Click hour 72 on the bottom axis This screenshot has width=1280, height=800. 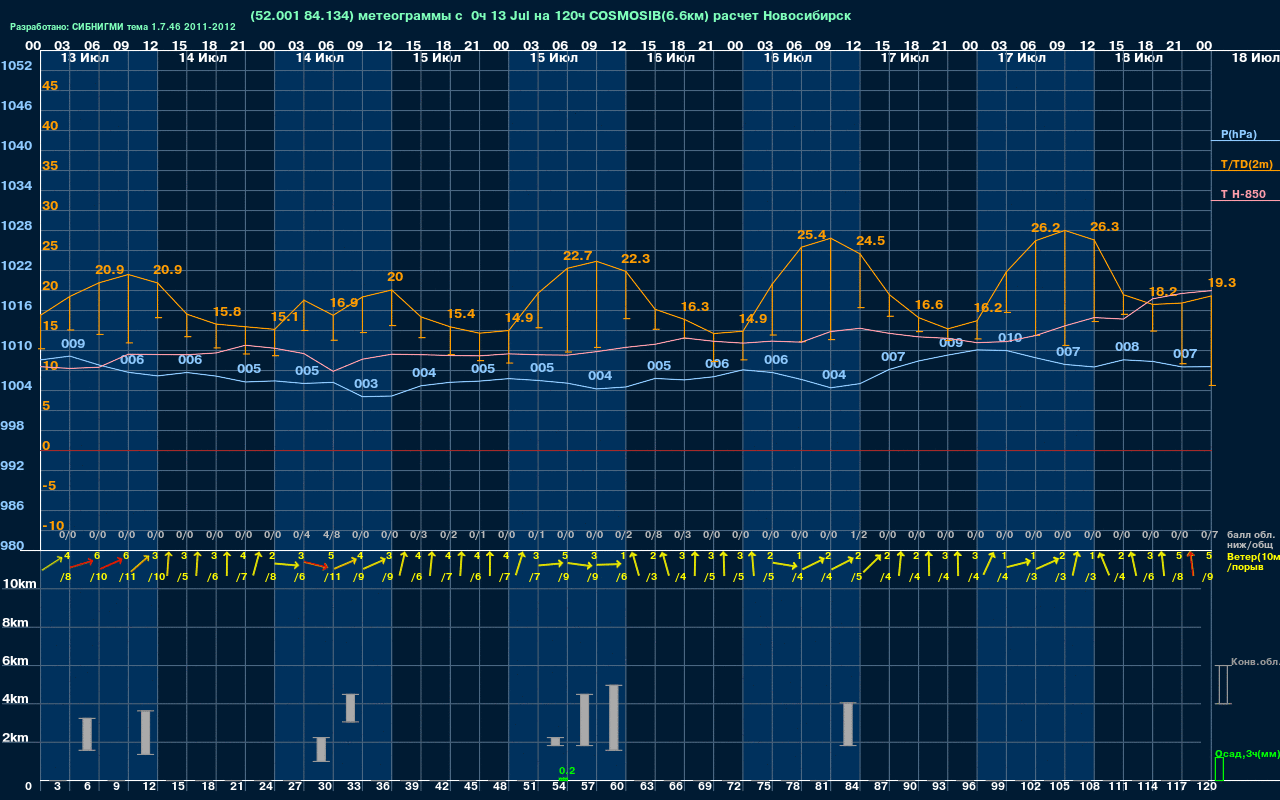click(x=735, y=788)
